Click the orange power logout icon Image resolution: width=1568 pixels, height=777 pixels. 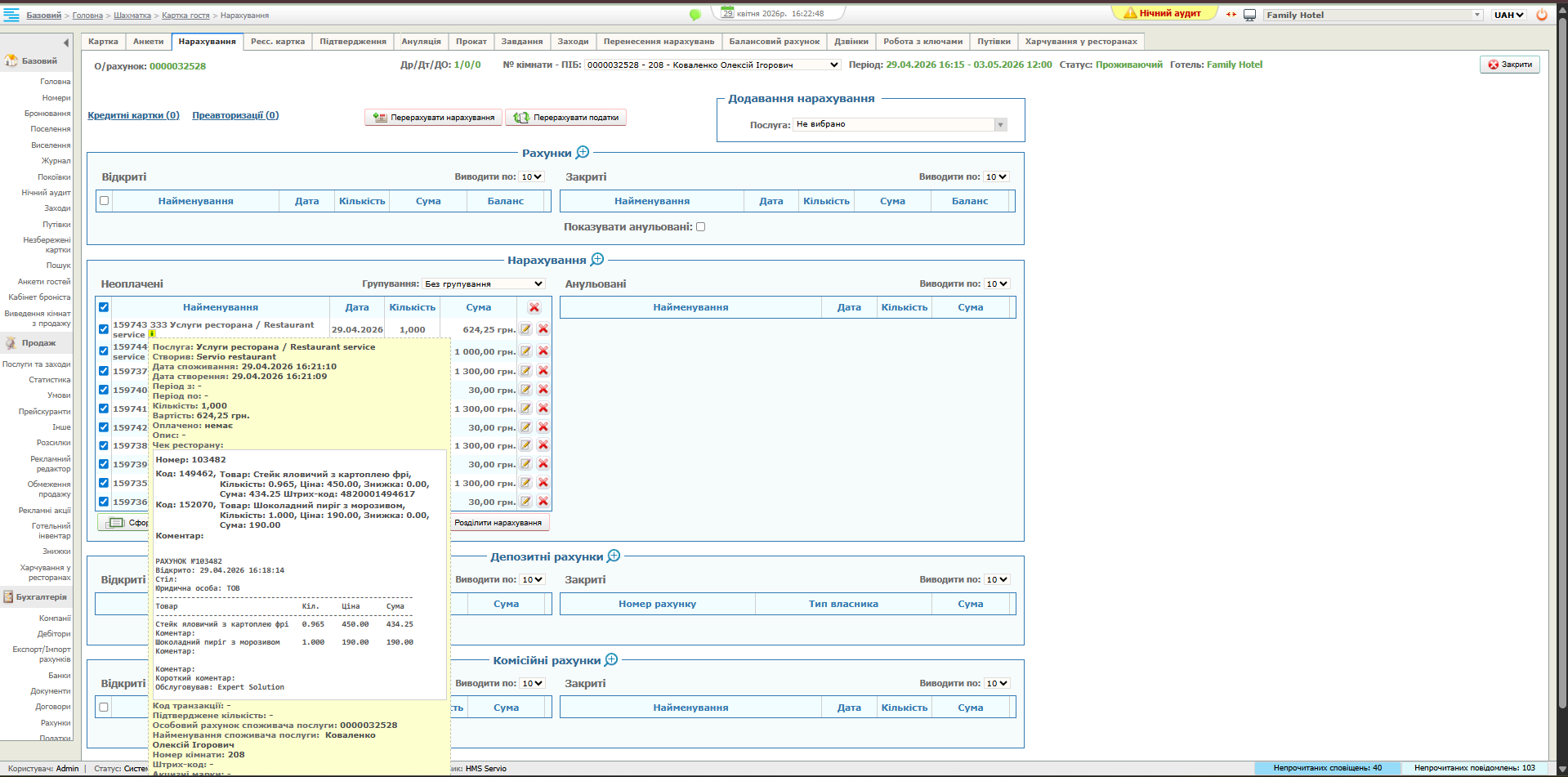(1542, 15)
